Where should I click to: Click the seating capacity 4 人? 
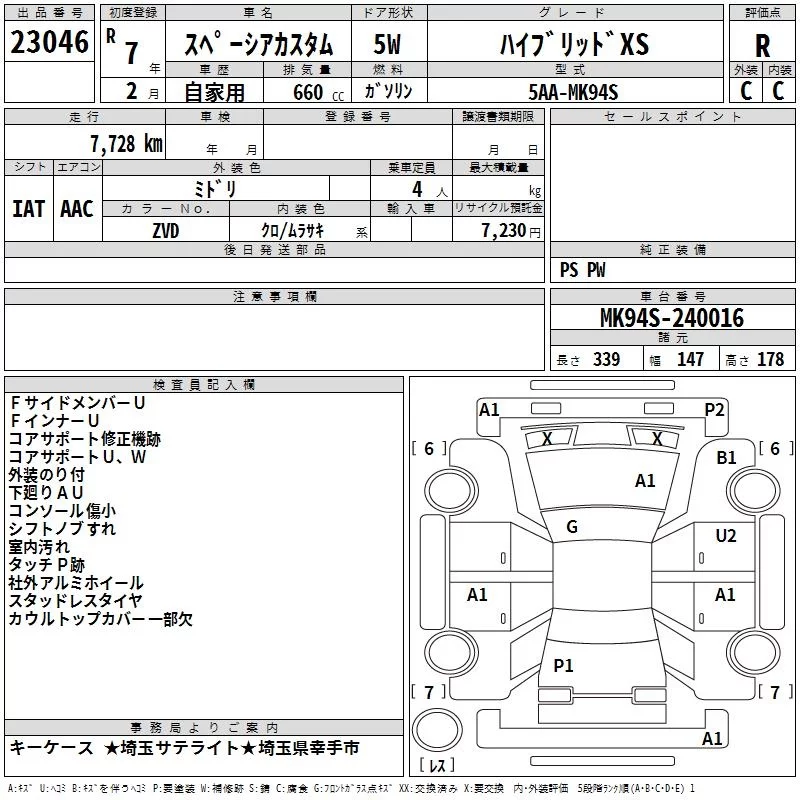[x=430, y=190]
